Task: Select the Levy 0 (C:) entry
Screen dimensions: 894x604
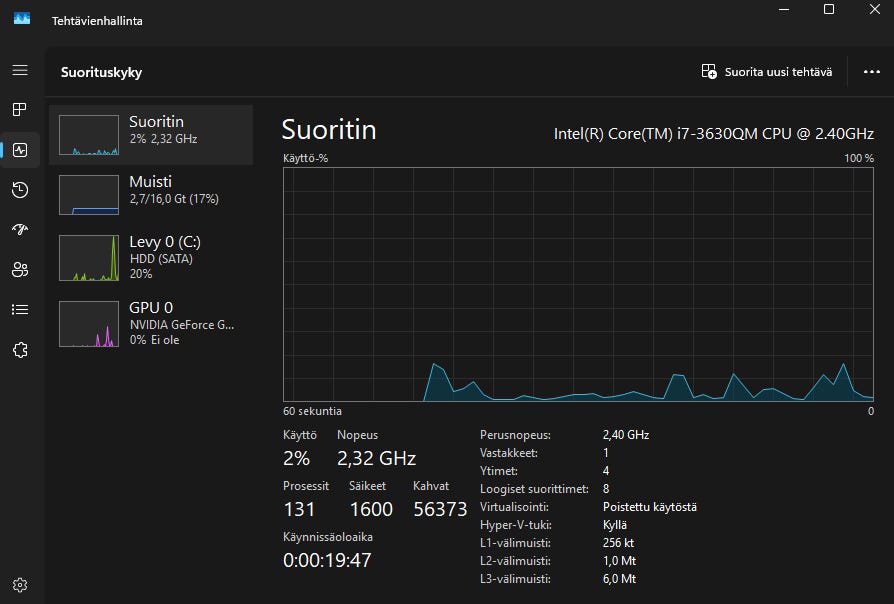Action: [x=151, y=258]
